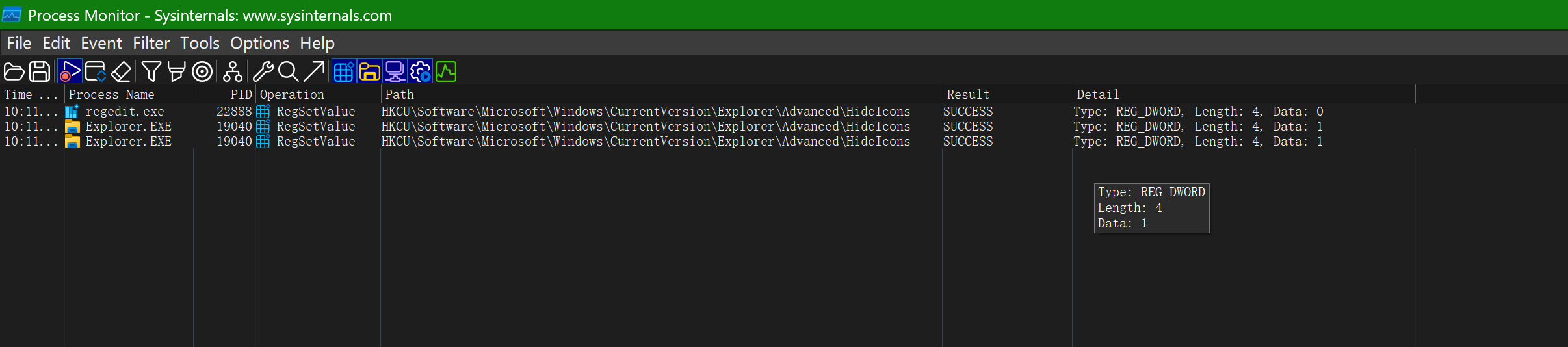Click the Process Name column header
1568x347 pixels.
coord(129,94)
